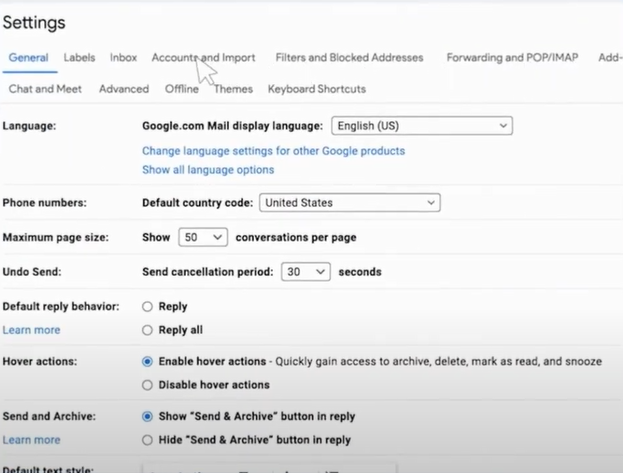Select Disable hover actions option
Image resolution: width=623 pixels, height=473 pixels.
point(147,385)
